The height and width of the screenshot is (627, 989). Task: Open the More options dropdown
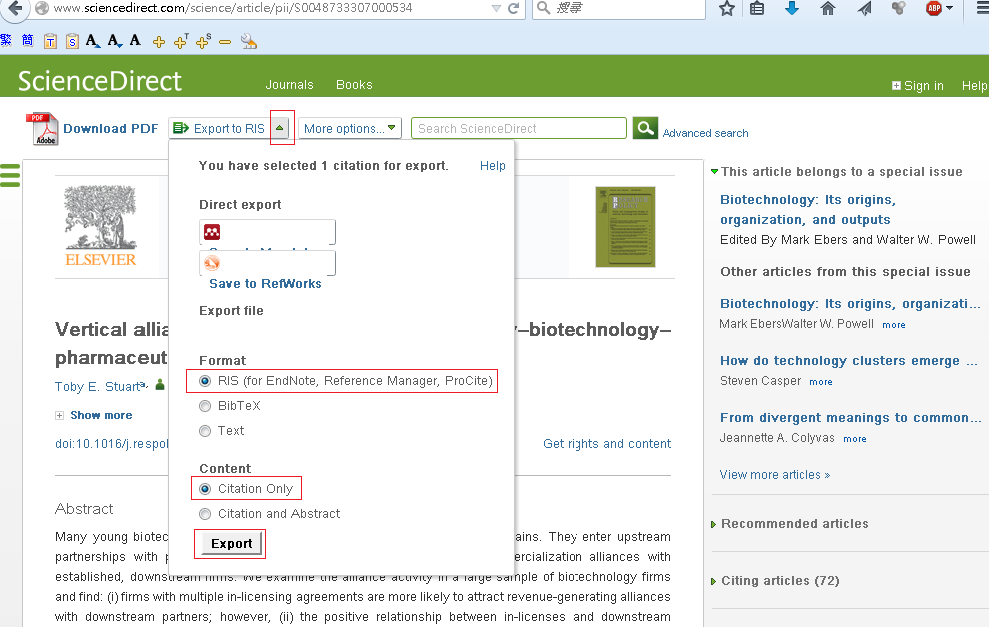click(349, 129)
